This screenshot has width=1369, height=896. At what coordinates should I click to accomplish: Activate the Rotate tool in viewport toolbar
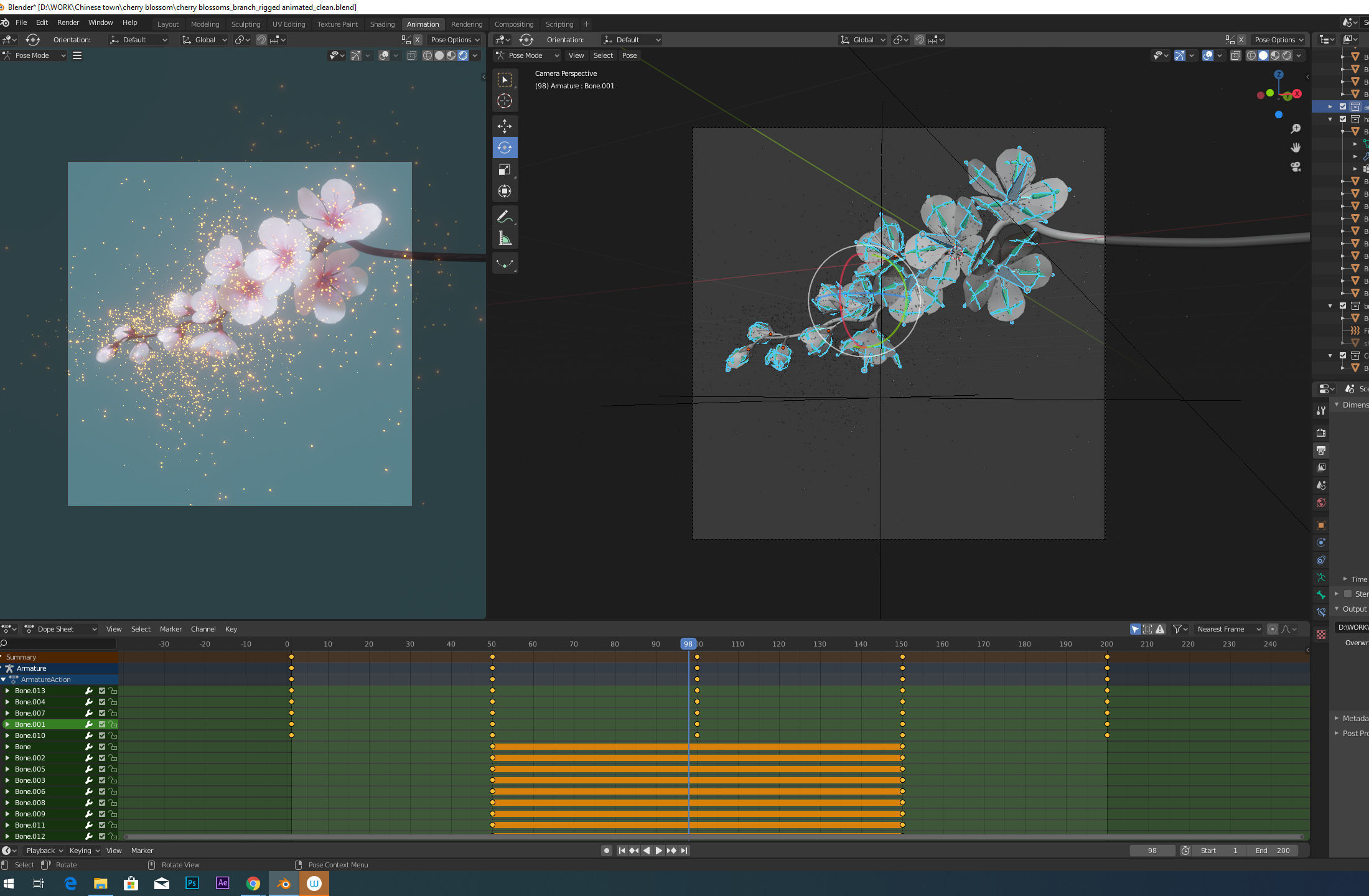(505, 148)
